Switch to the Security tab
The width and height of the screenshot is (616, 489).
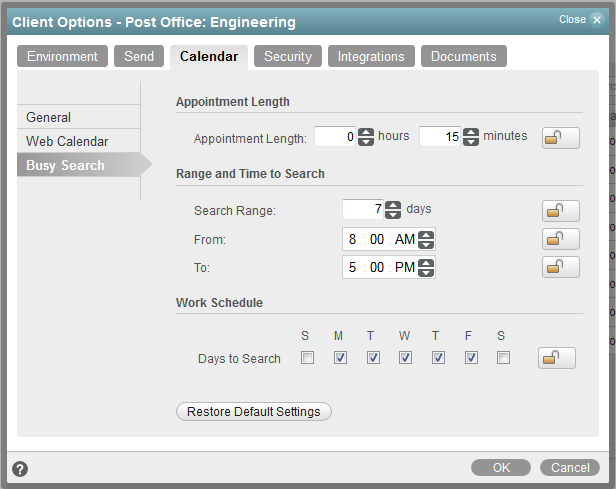tap(288, 57)
